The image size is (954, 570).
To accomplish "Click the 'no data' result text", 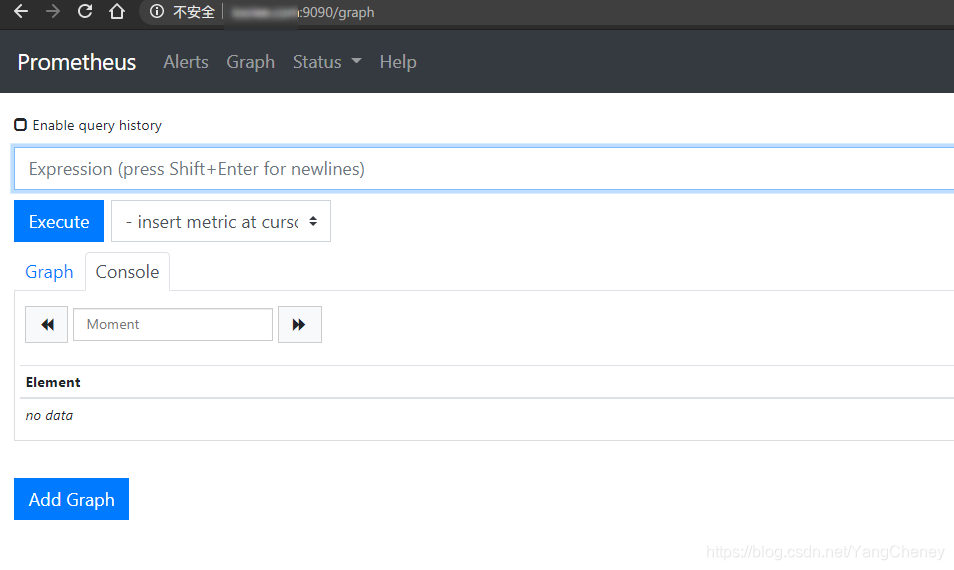I will [49, 415].
